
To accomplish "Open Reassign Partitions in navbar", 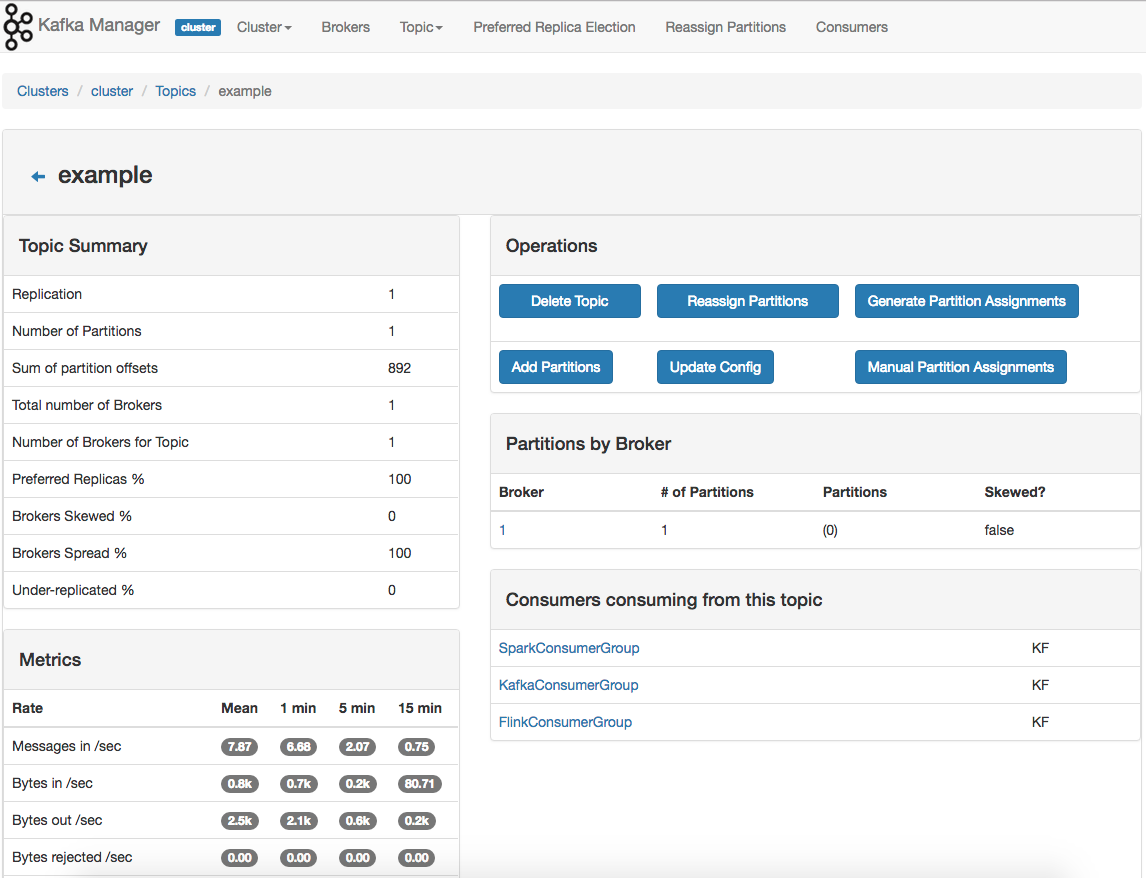I will [x=725, y=27].
